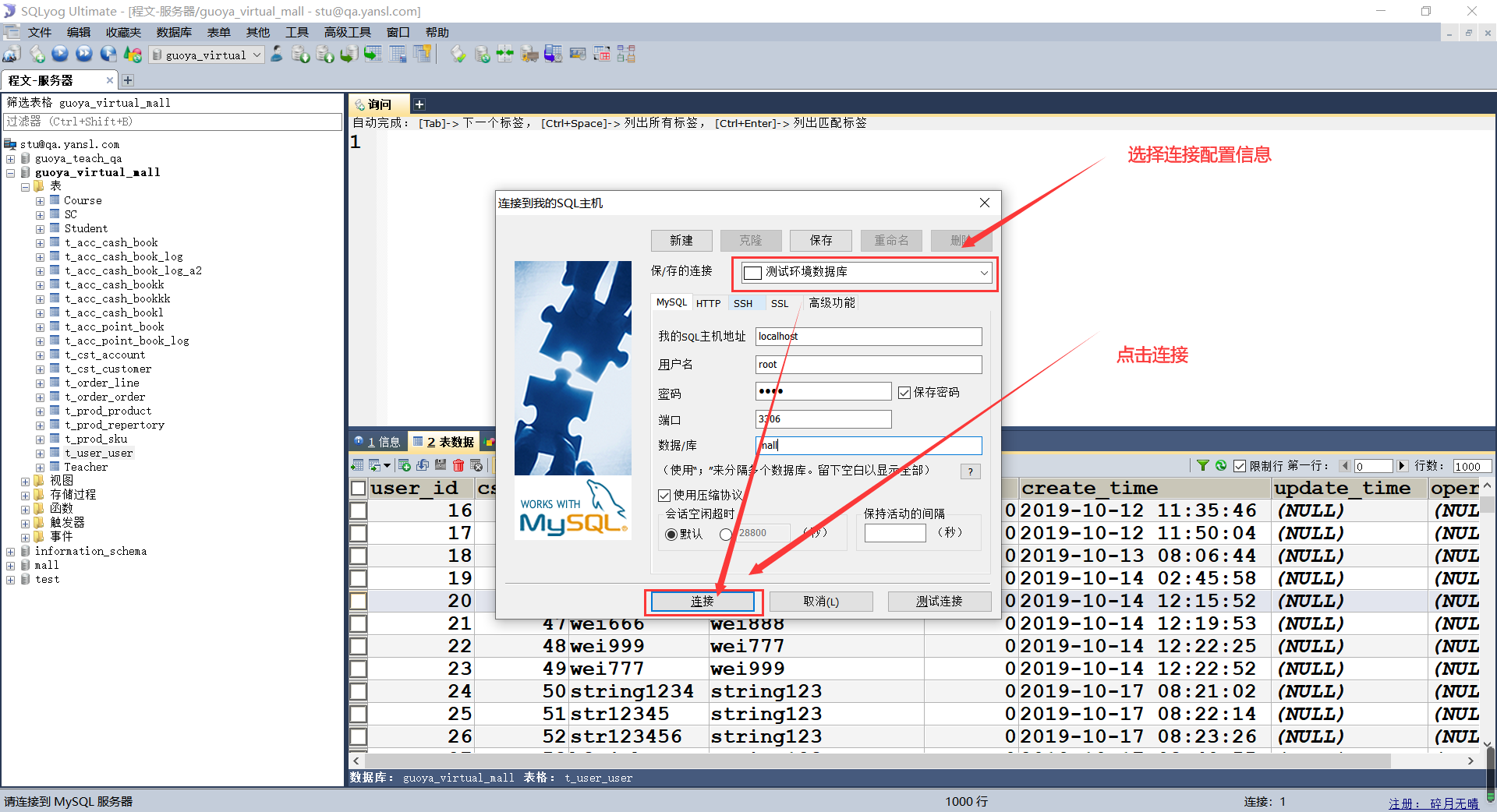The height and width of the screenshot is (812, 1497).
Task: Click the export database up-arrow icon
Action: click(325, 54)
